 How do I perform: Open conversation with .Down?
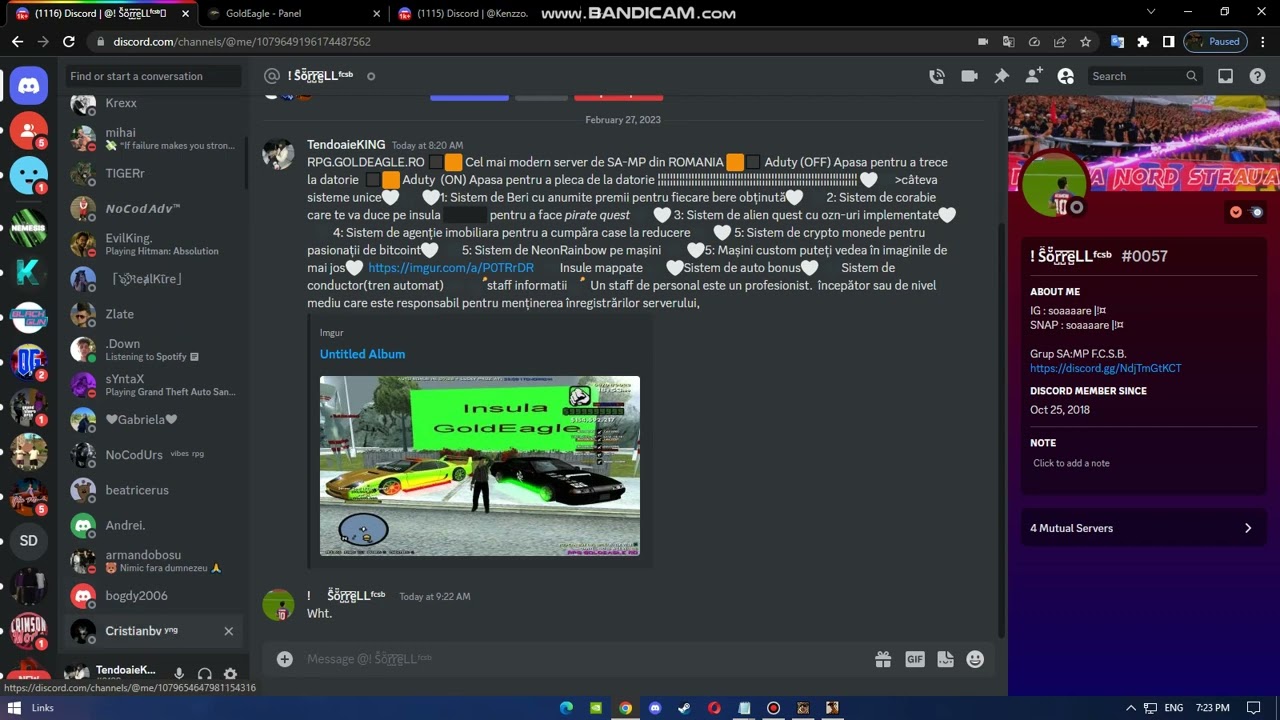153,350
